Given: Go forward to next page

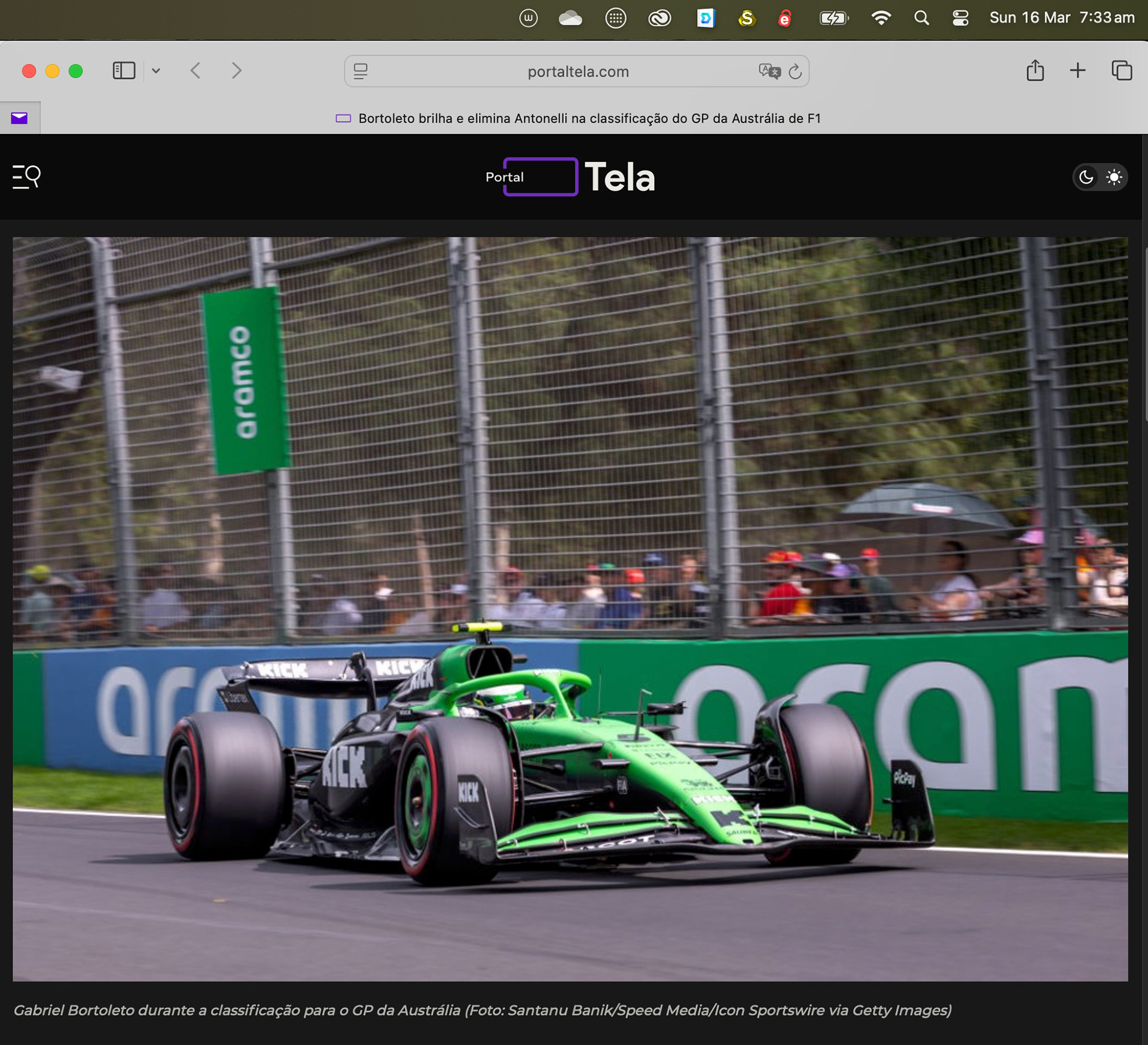Looking at the screenshot, I should pyautogui.click(x=237, y=71).
